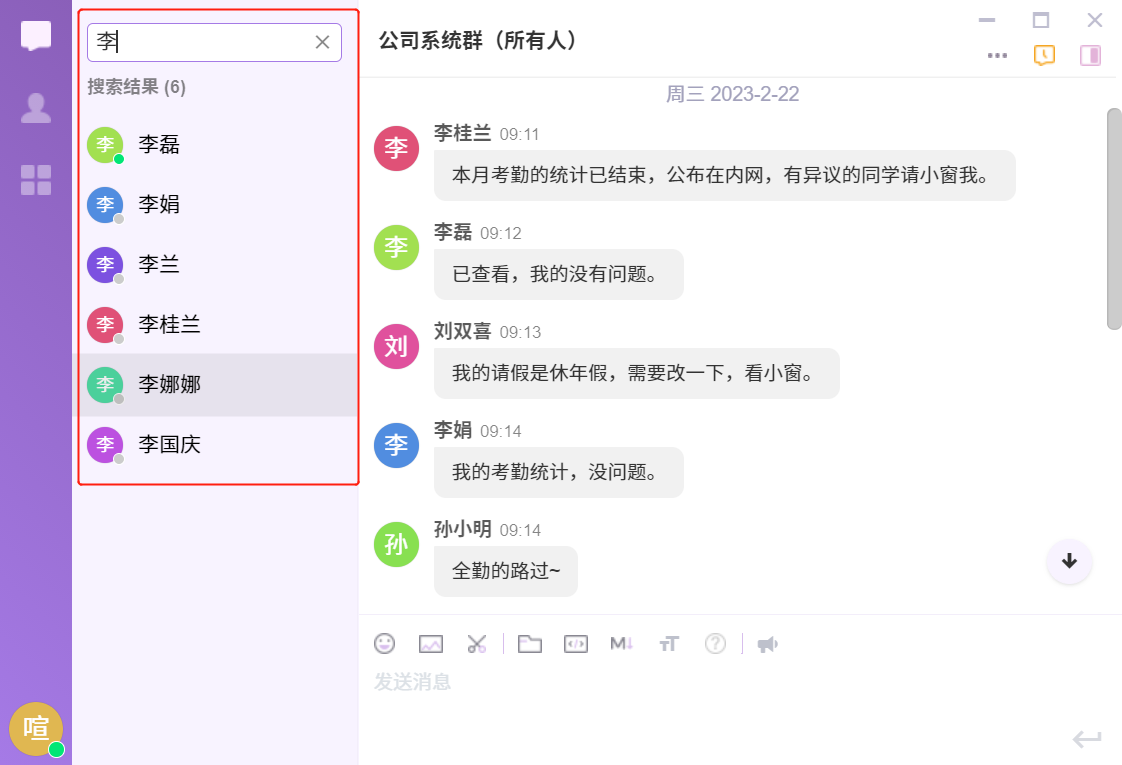Open user avatar status menu
Image resolution: width=1122 pixels, height=765 pixels.
(36, 729)
